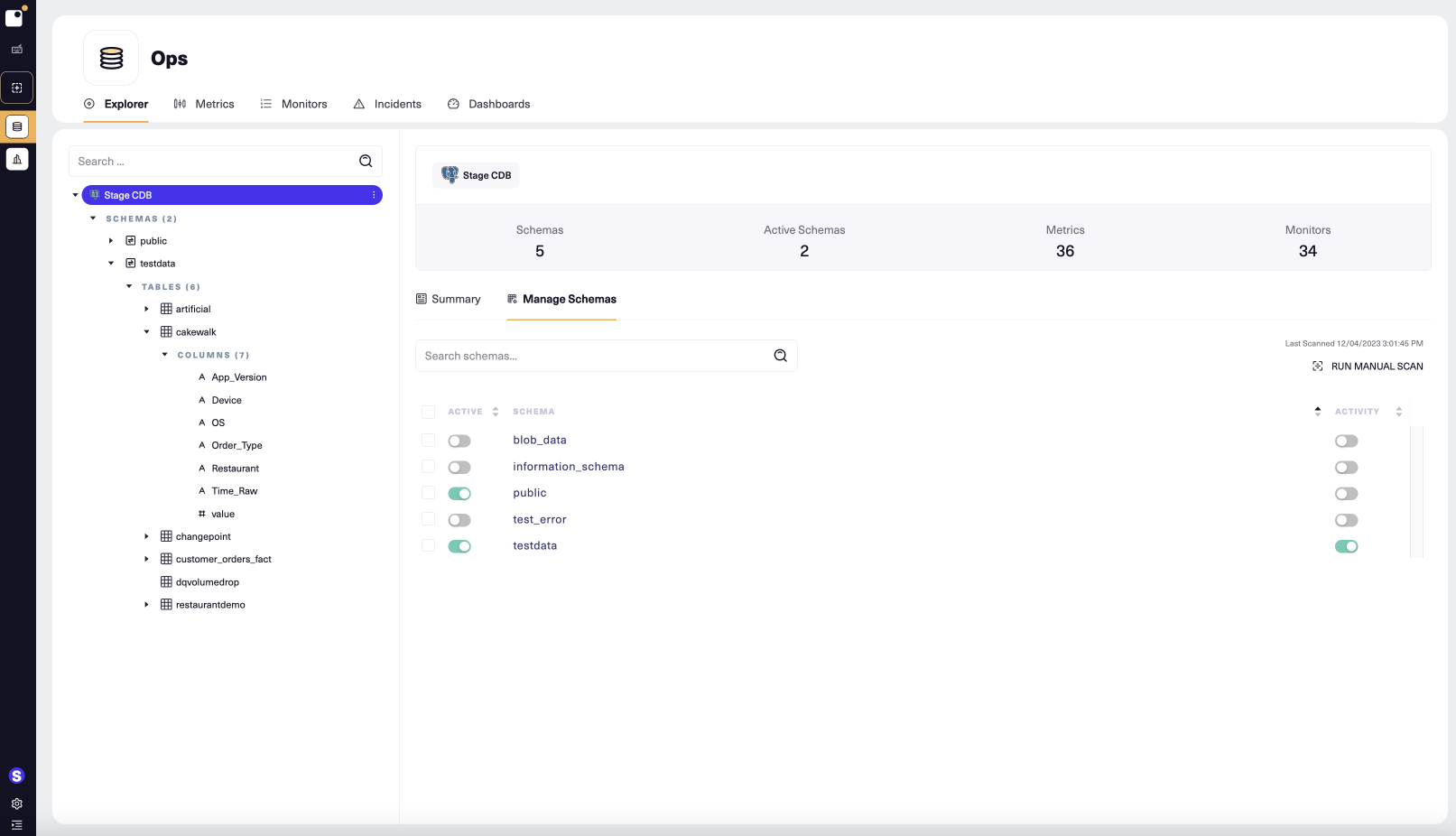Disable the public schema Active toggle
The width and height of the screenshot is (1456, 836).
pos(459,493)
